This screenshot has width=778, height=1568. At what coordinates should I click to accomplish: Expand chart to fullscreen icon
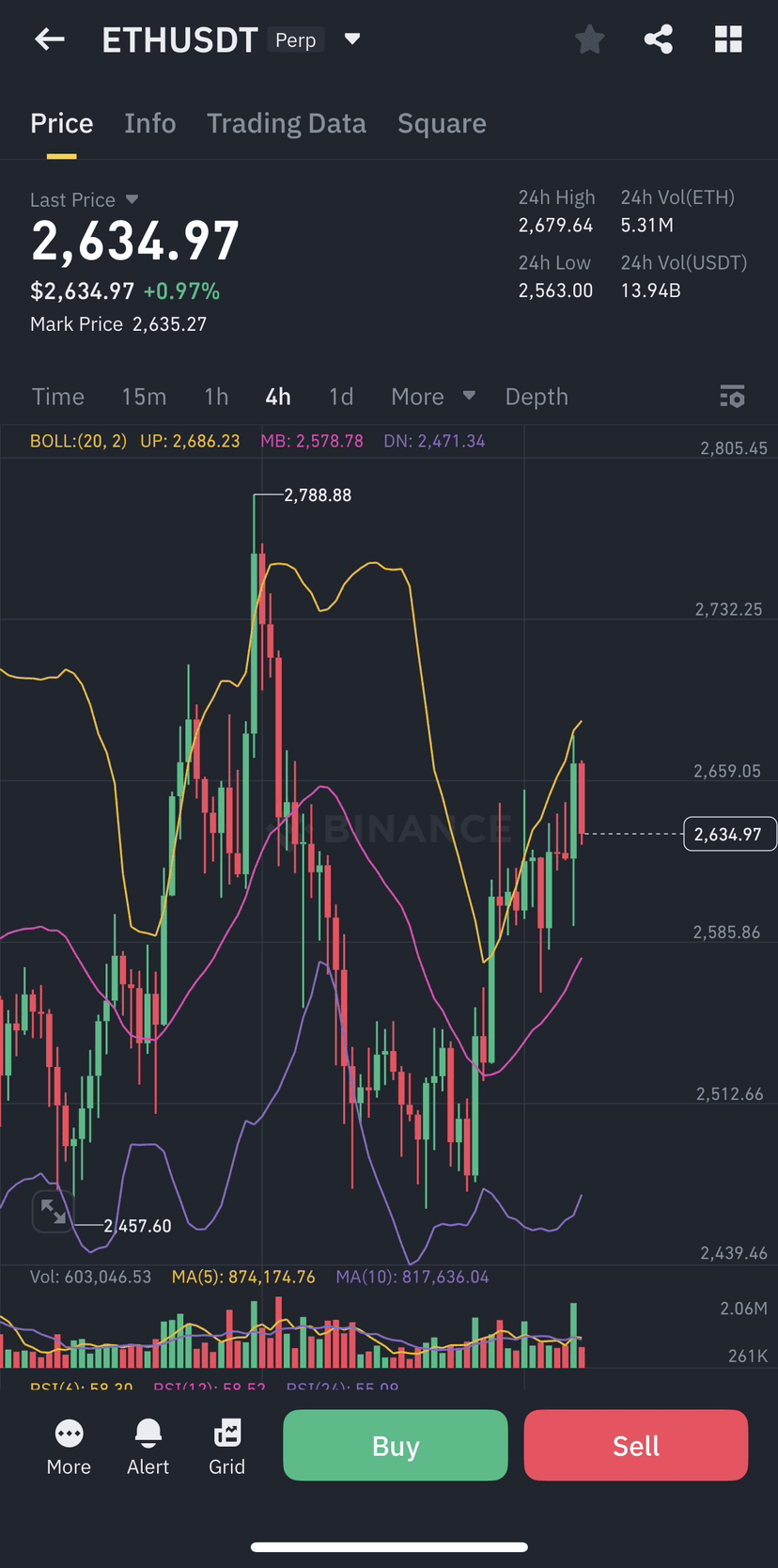click(53, 1212)
